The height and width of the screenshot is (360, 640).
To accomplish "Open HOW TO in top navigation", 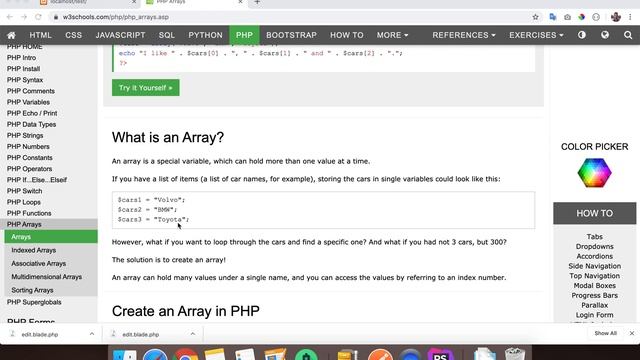I will (347, 35).
